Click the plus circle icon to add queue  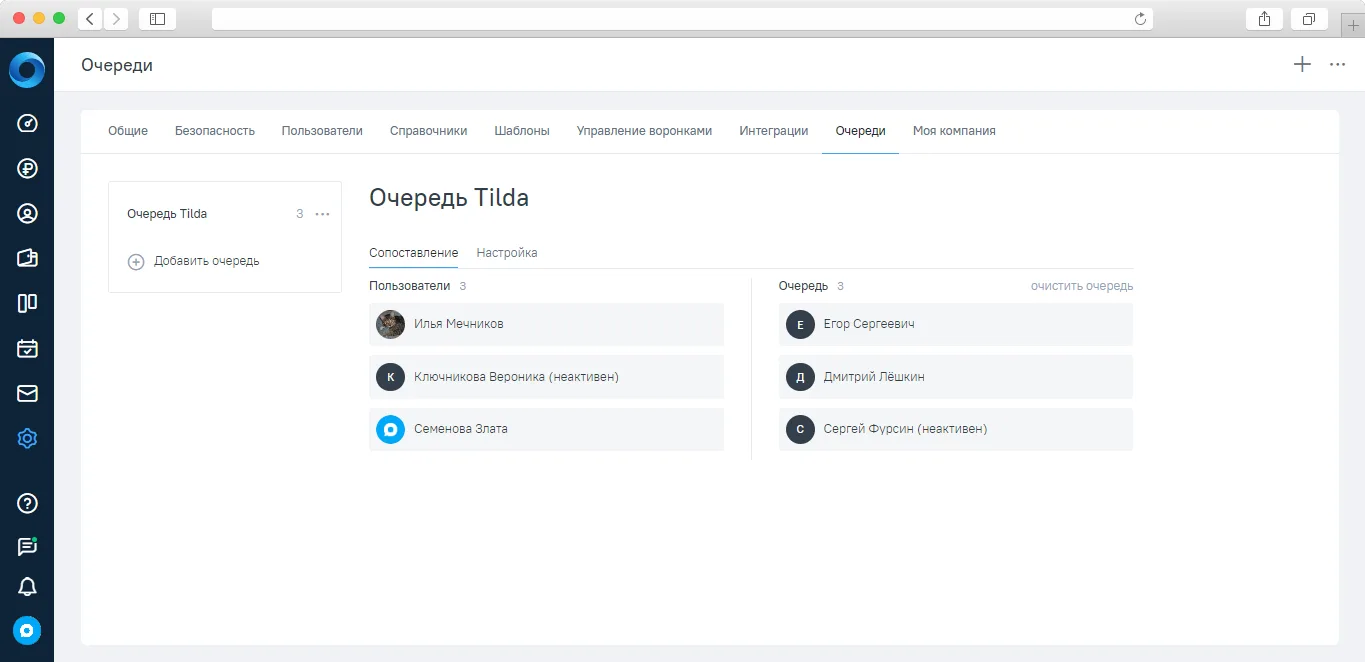pos(136,261)
